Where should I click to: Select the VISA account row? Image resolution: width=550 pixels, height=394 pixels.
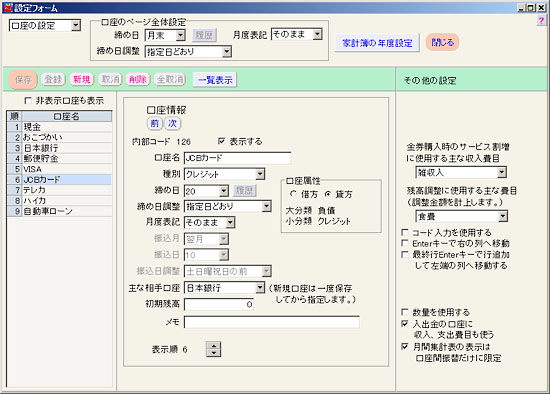60,169
